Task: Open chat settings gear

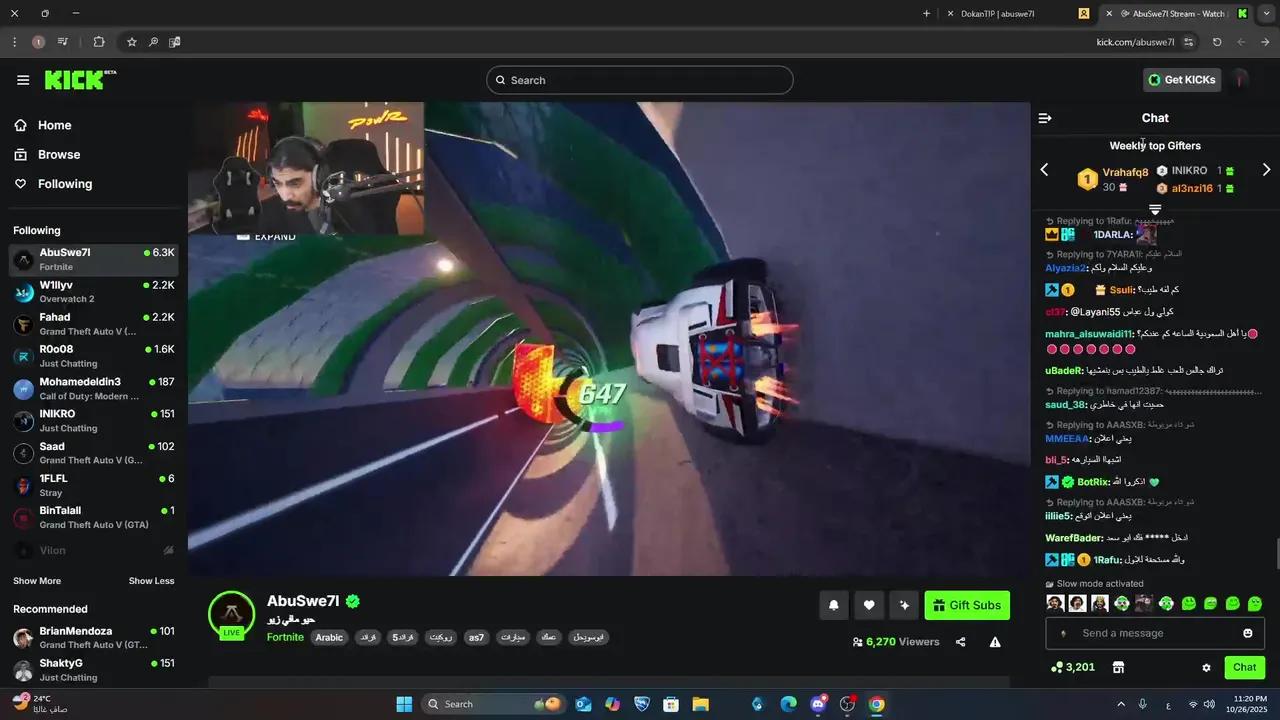Action: 1206,667
